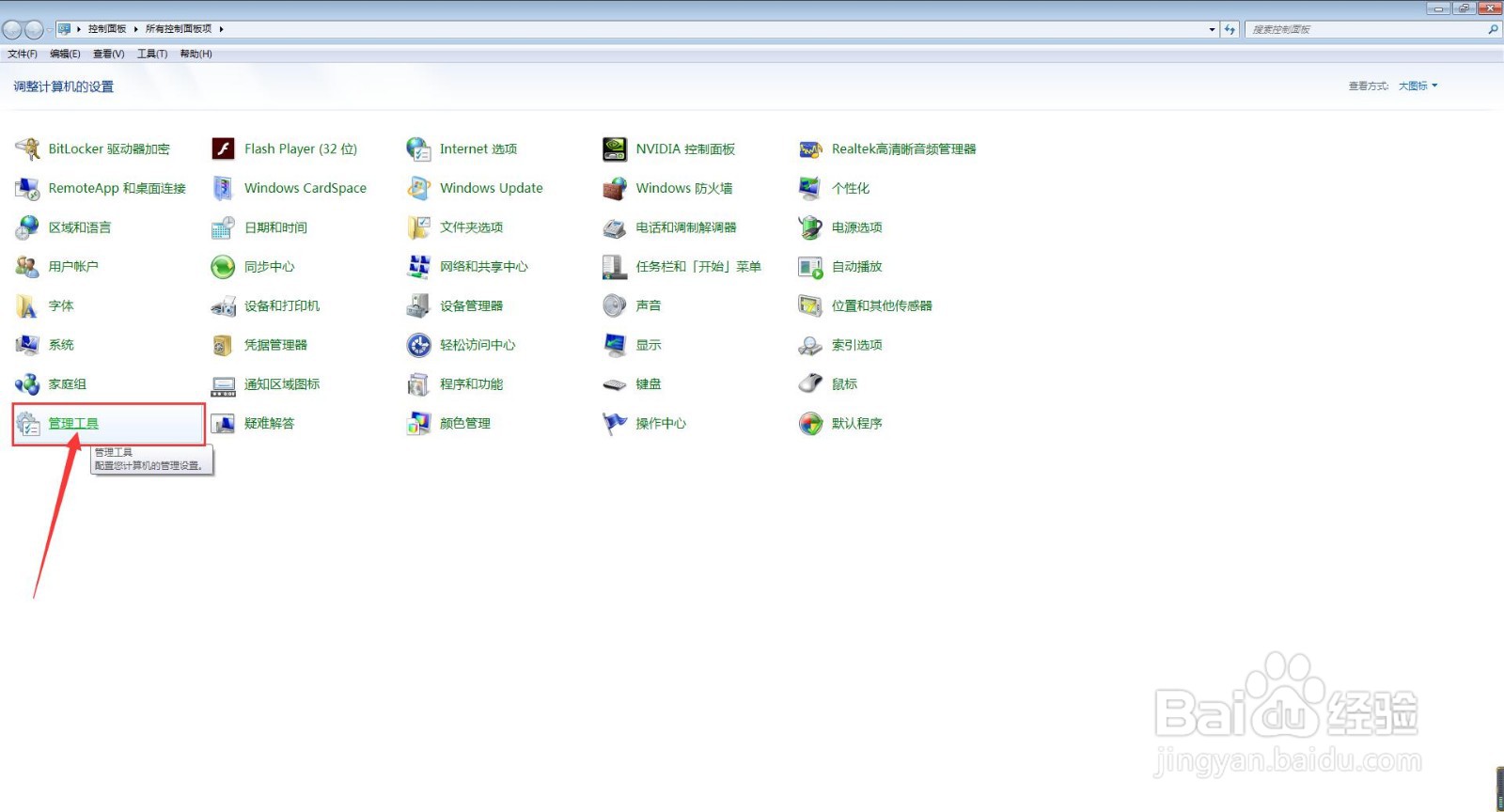Open the 管理工具 gear icon
Screen dimensions: 1504x812
tap(27, 424)
